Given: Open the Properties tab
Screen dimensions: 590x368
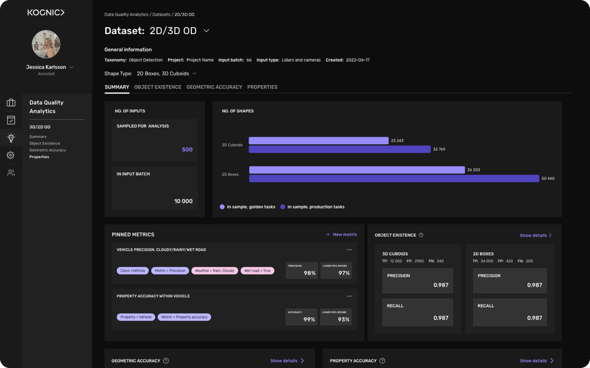Looking at the screenshot, I should [x=262, y=87].
